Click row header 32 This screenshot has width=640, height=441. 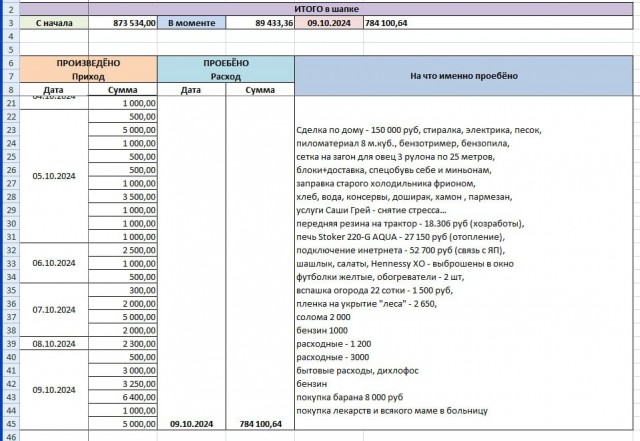pos(11,250)
